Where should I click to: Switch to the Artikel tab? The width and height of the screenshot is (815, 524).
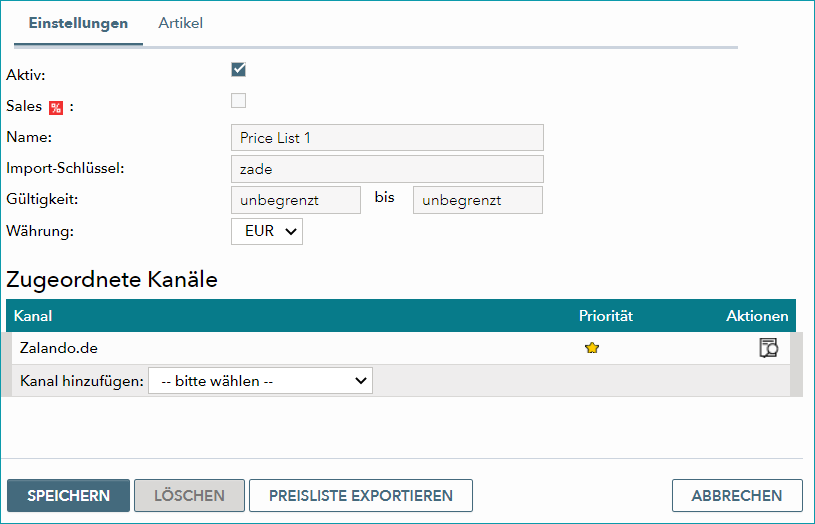(180, 23)
